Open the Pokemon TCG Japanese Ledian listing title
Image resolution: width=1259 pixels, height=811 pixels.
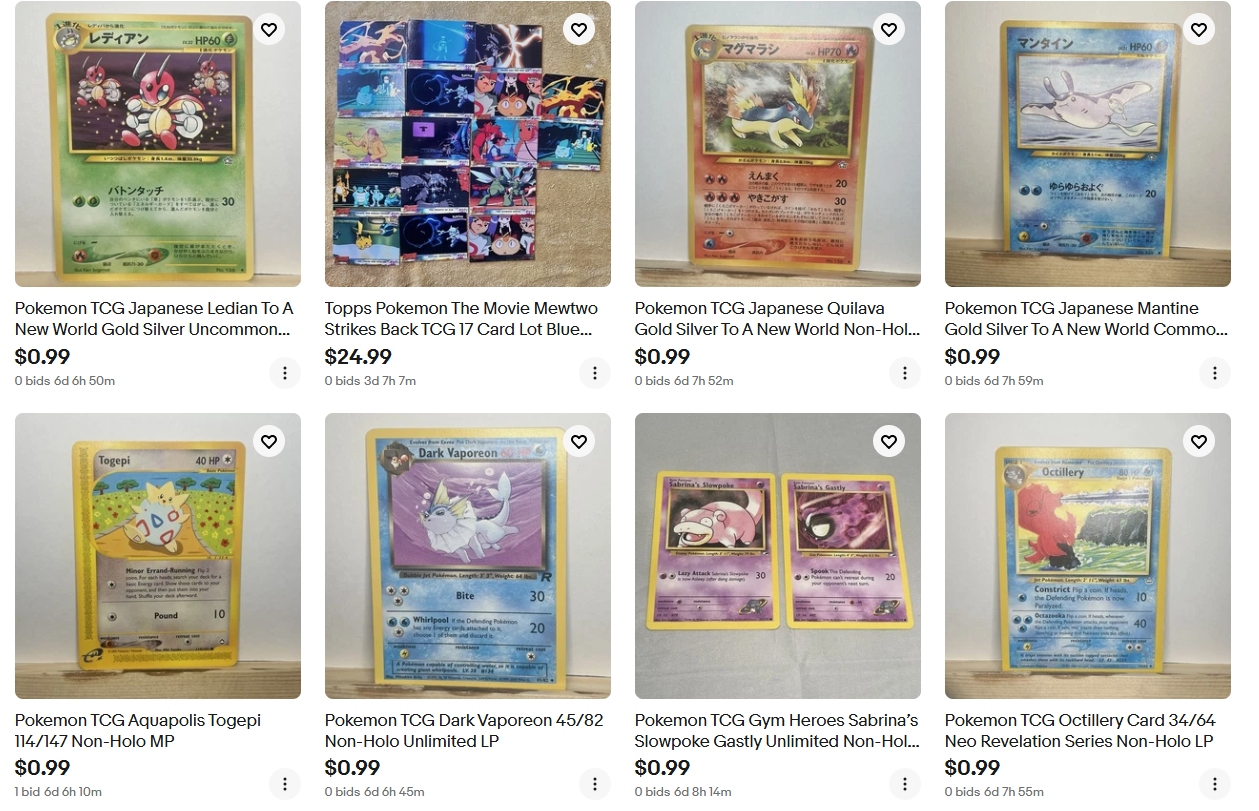pos(155,319)
